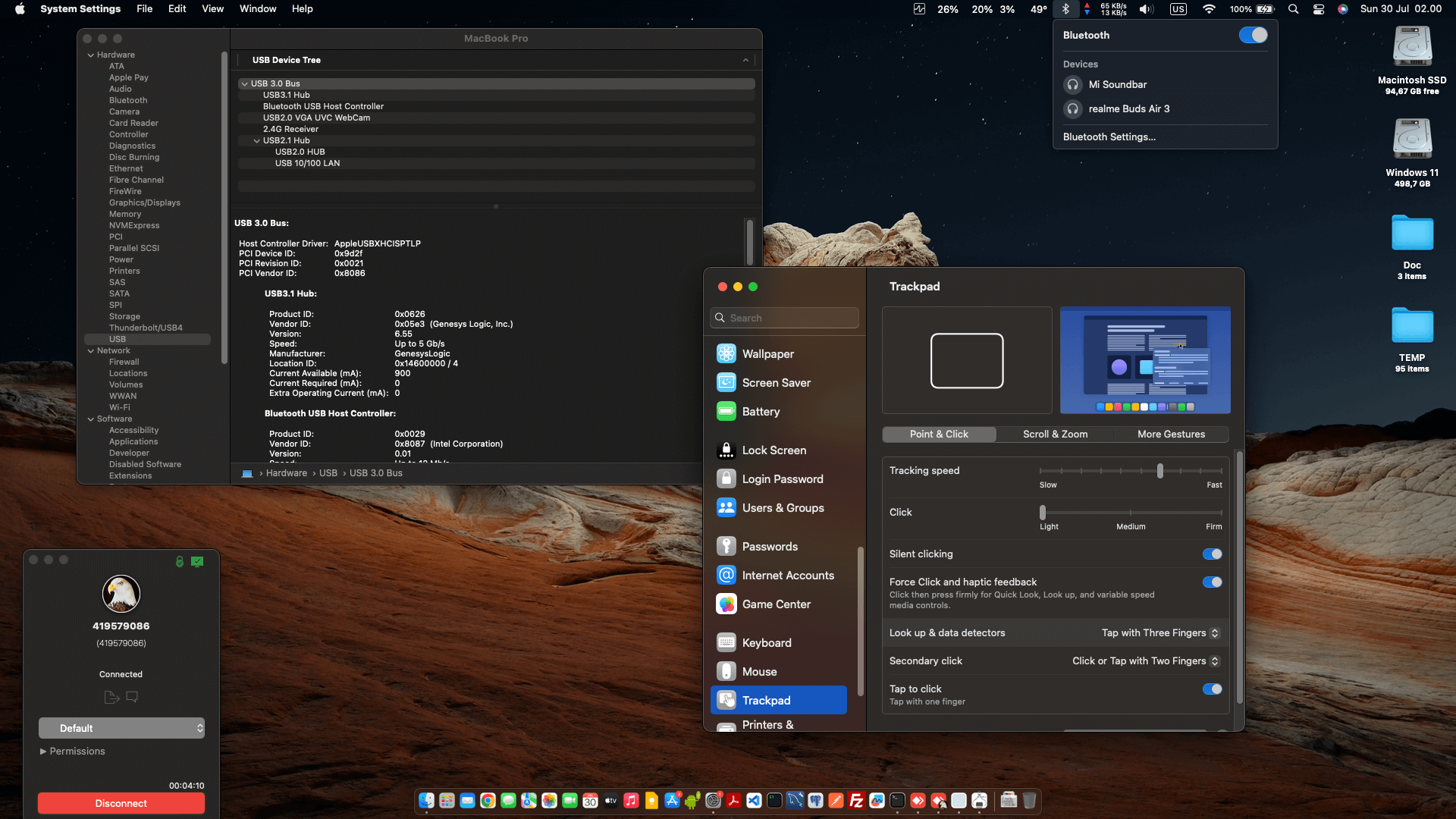
Task: Collapse the USB 3.0 Bus tree node
Action: (x=244, y=83)
